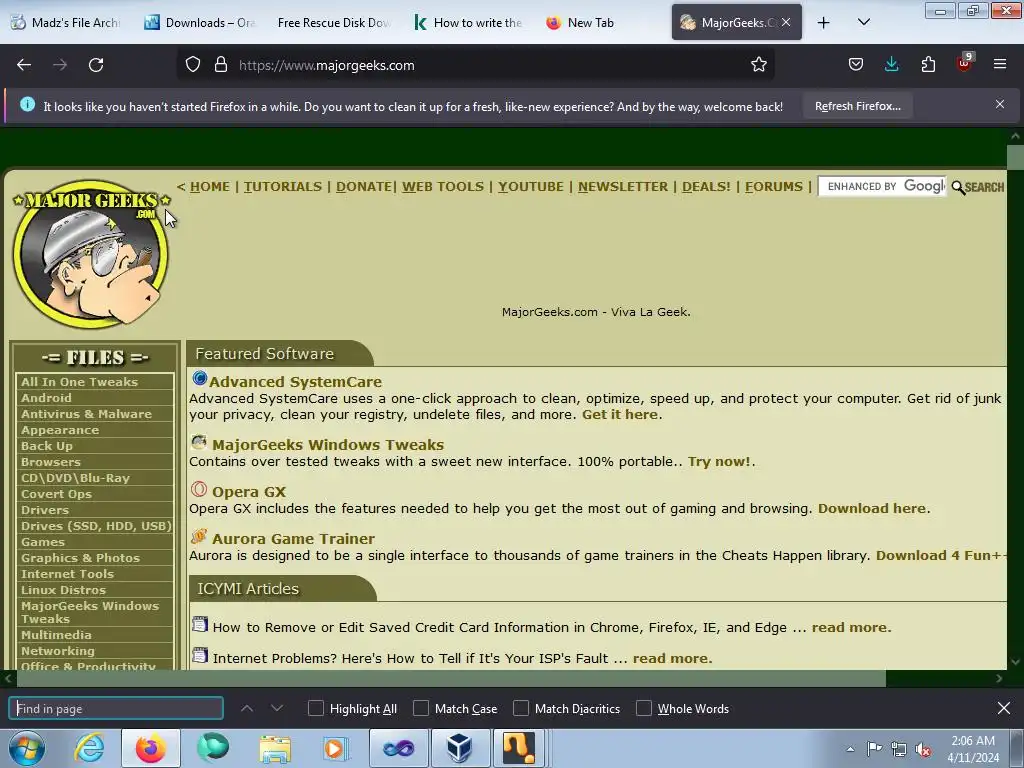Show hidden system tray icons
Viewport: 1024px width, 768px height.
click(x=850, y=749)
